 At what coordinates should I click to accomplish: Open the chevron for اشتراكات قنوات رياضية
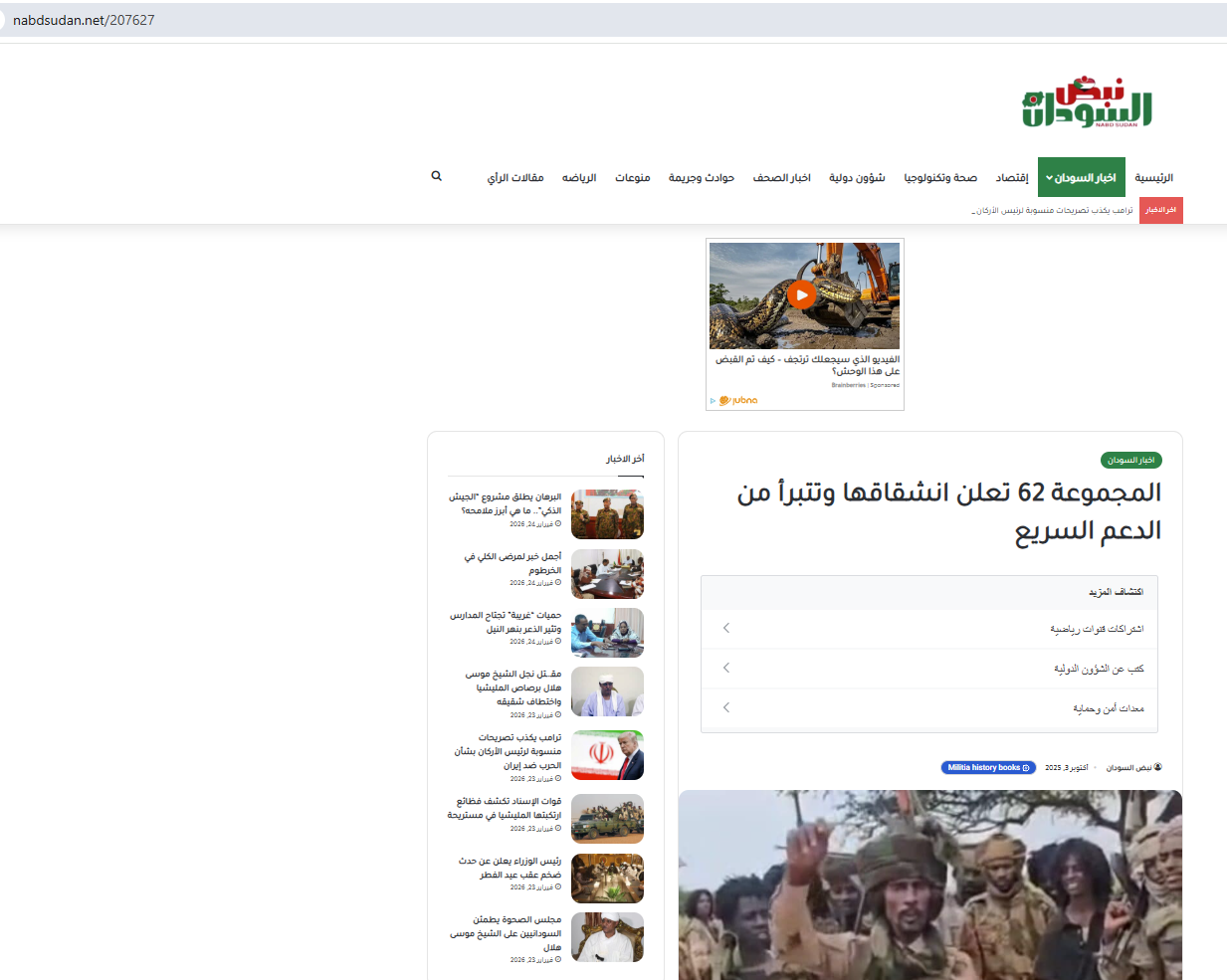point(726,628)
